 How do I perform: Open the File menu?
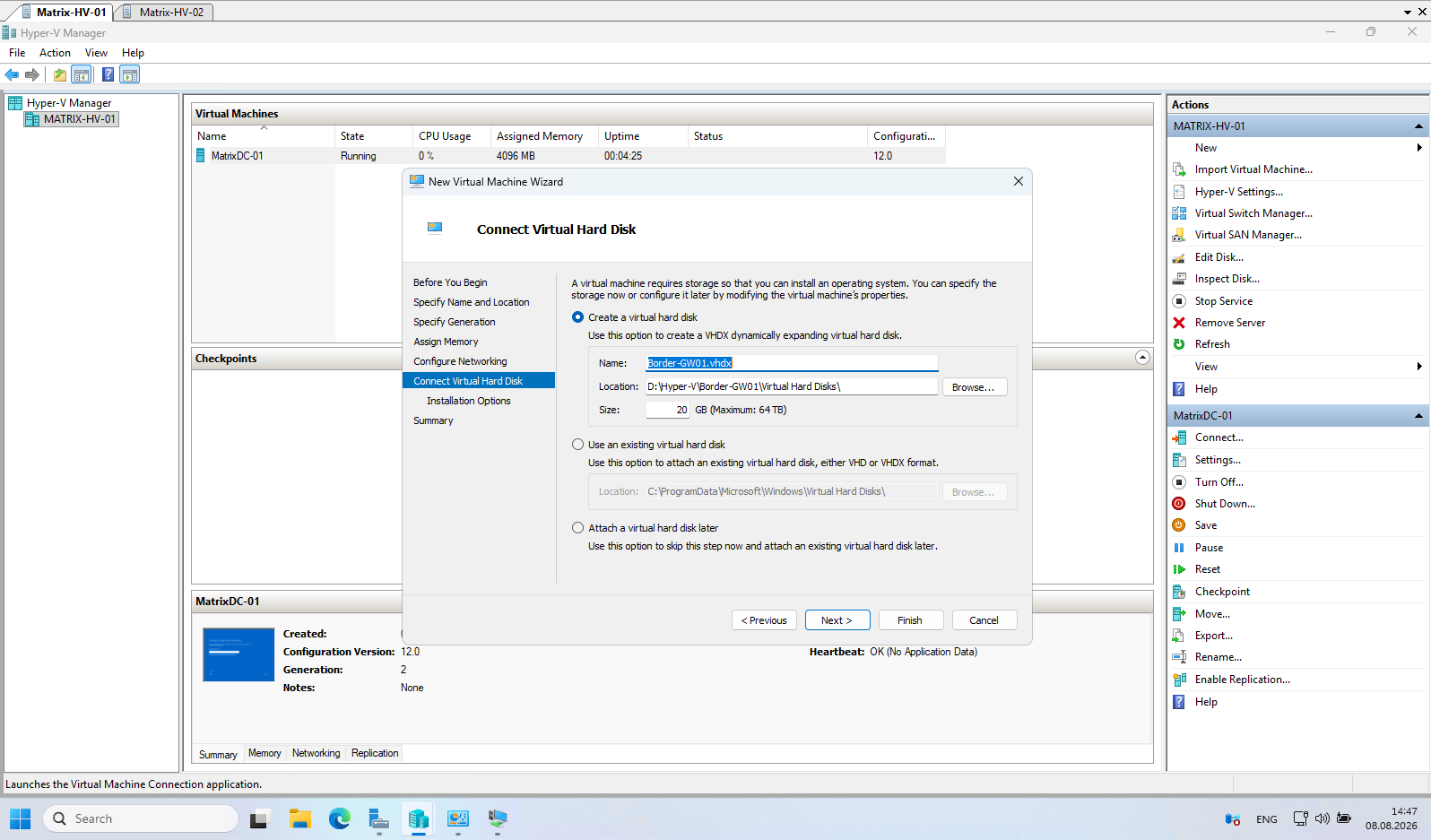(x=17, y=53)
